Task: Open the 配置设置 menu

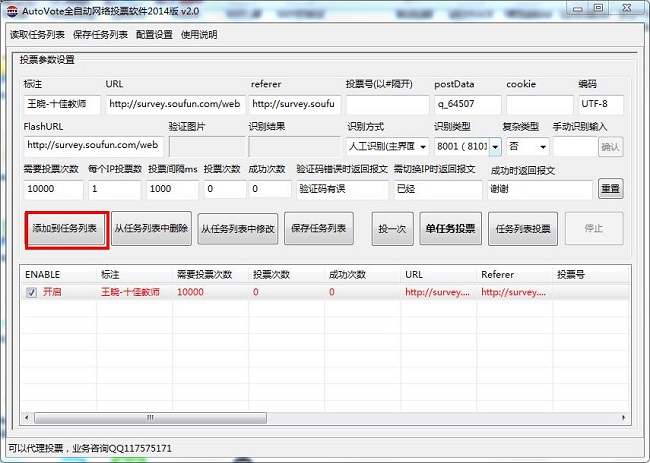Action: pyautogui.click(x=154, y=35)
